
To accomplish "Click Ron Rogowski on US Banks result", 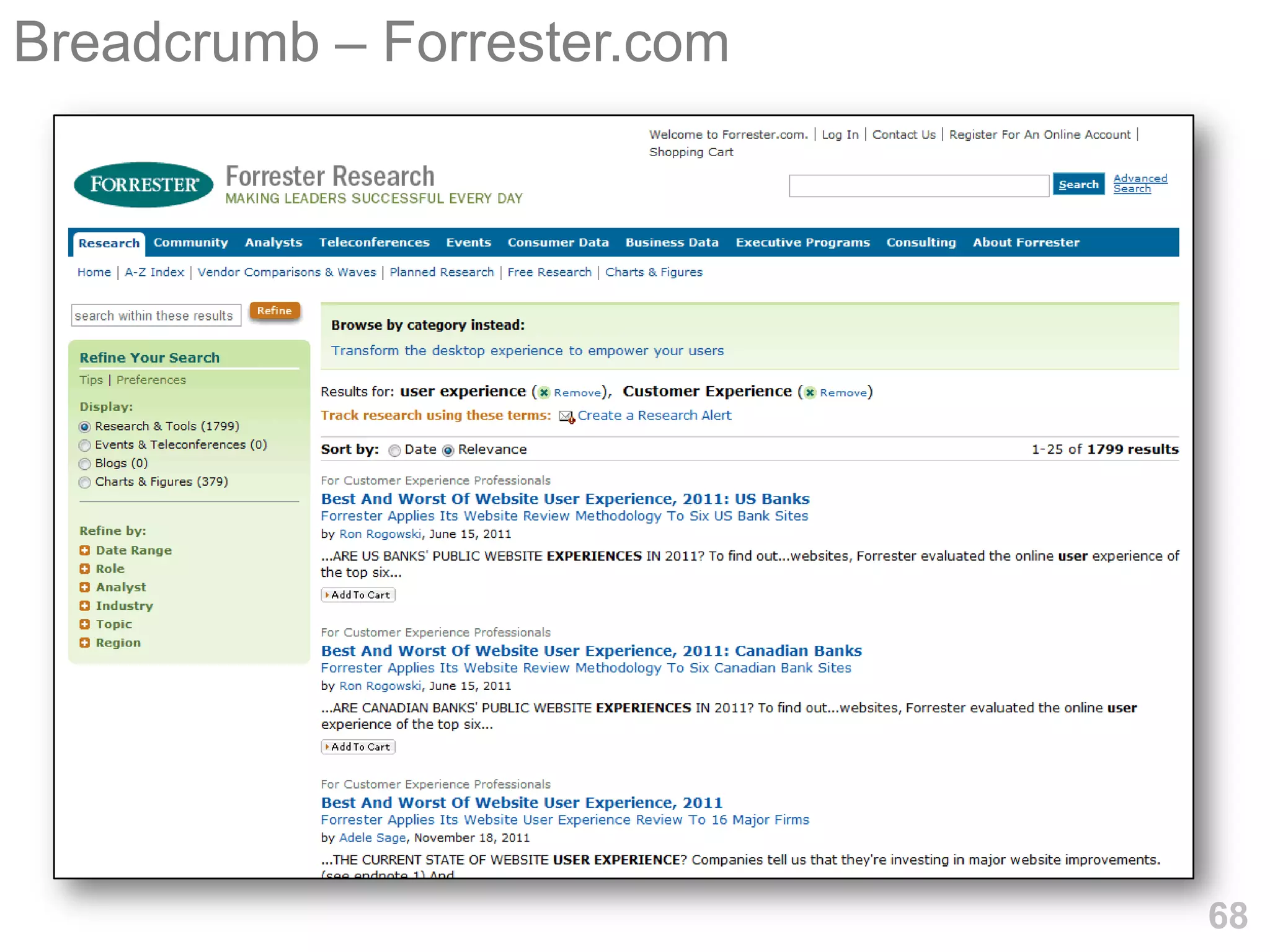I will pyautogui.click(x=380, y=534).
